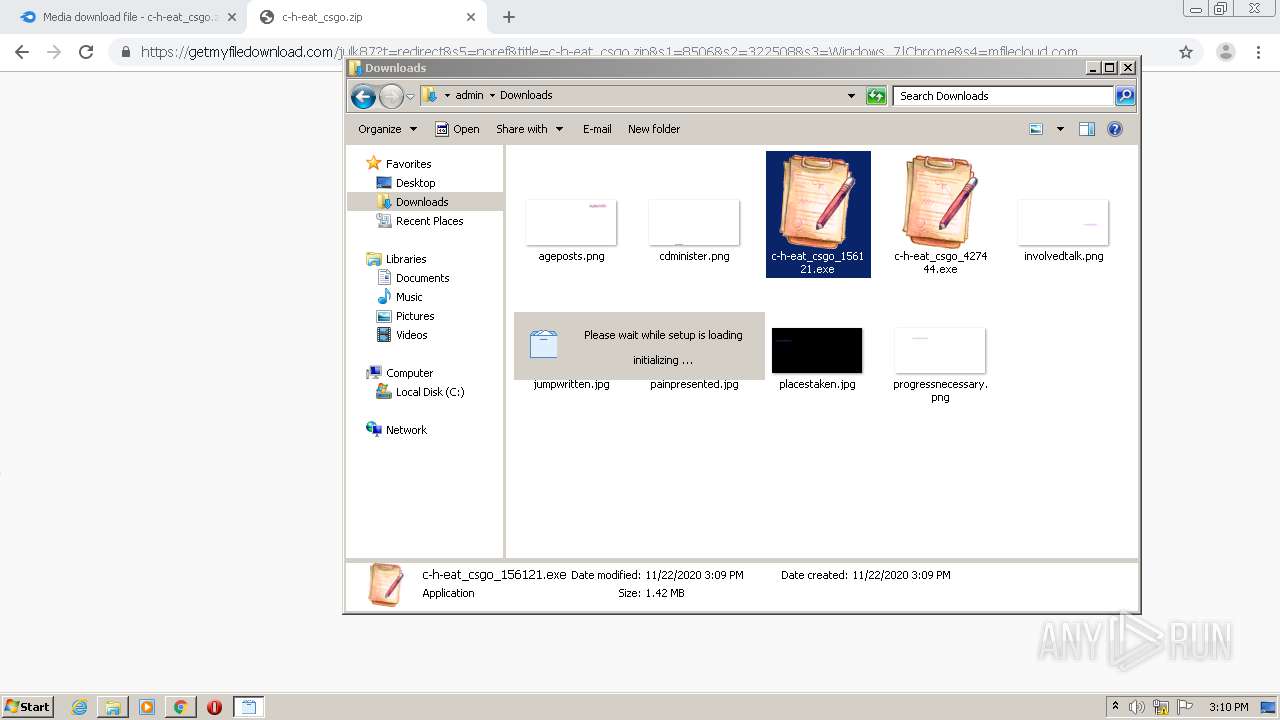Image resolution: width=1280 pixels, height=720 pixels.
Task: Click the network tray icon
Action: 1160,707
